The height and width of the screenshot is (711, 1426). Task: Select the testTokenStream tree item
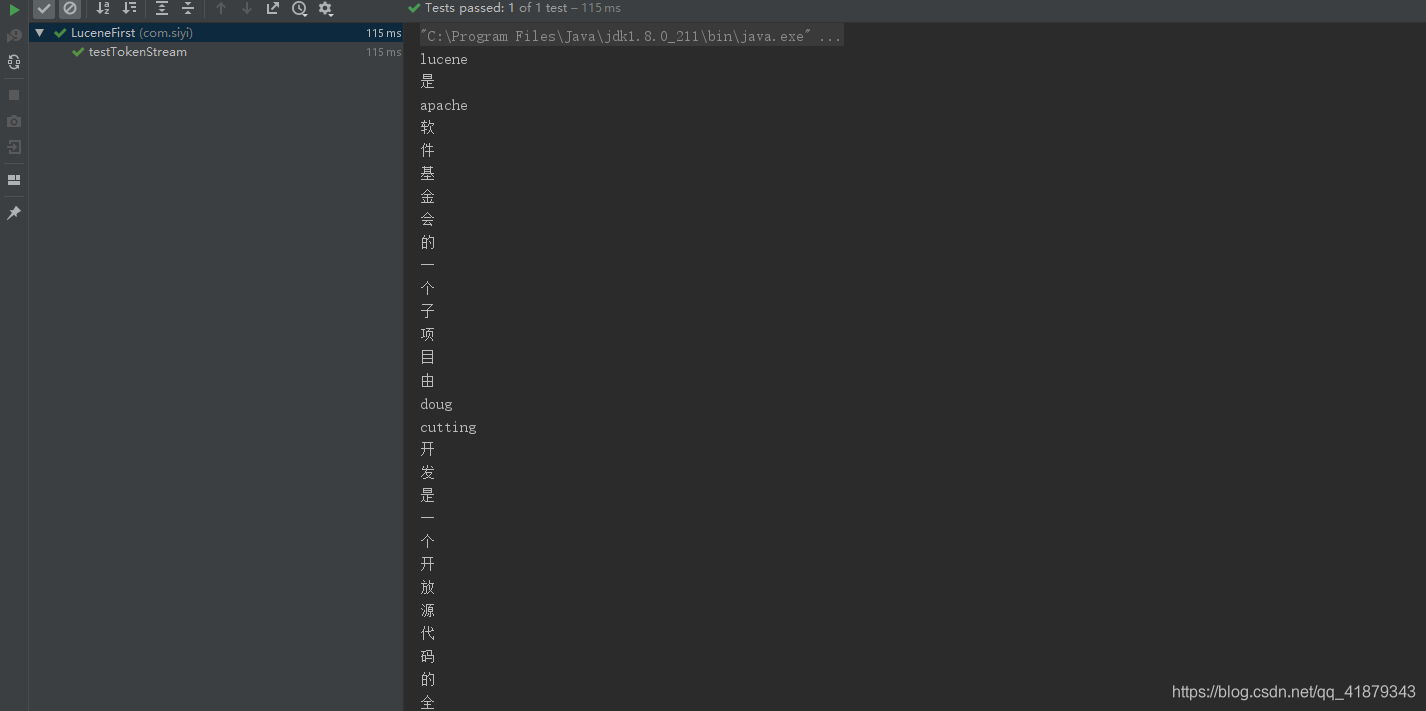[x=138, y=51]
